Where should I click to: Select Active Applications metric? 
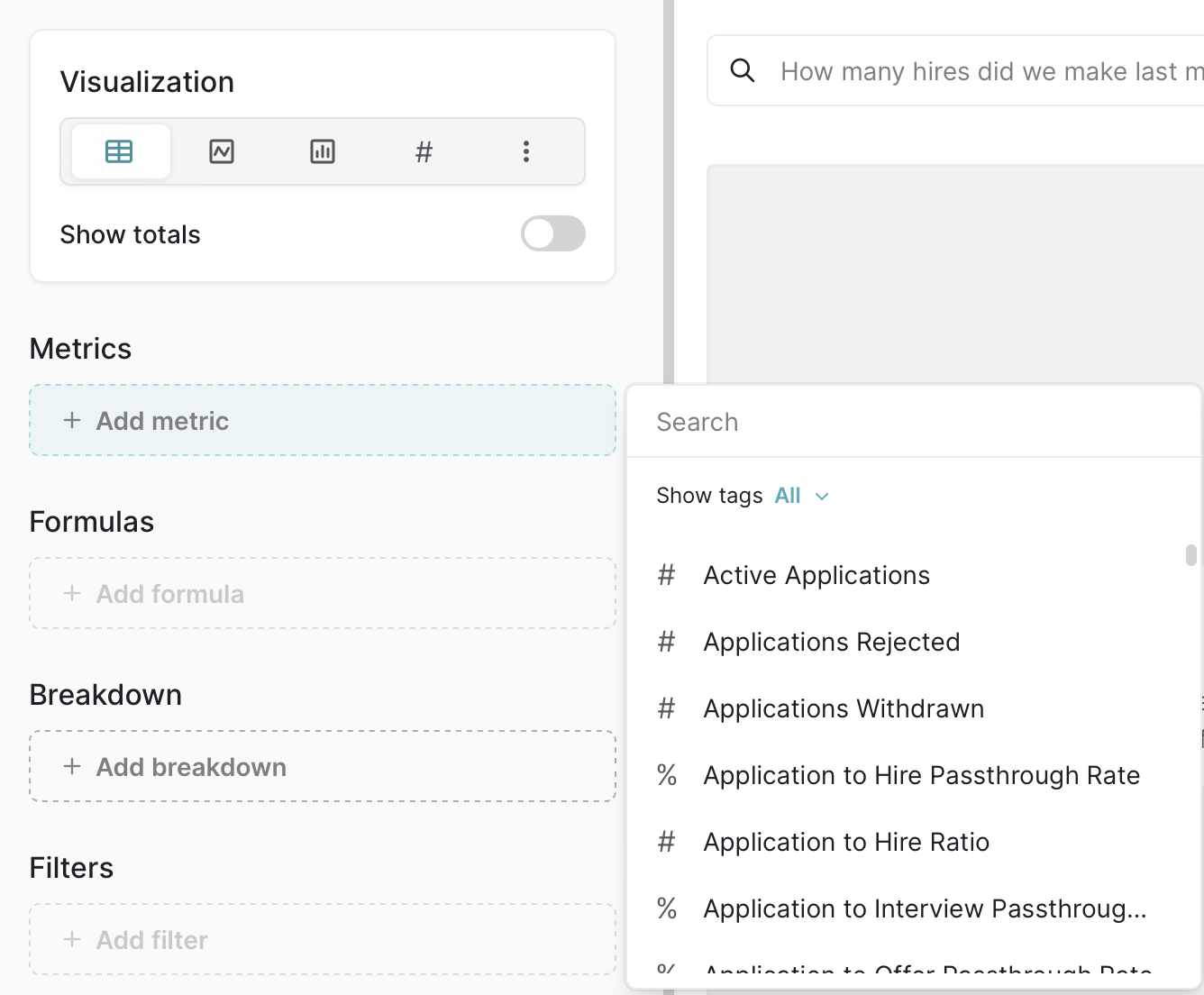coord(816,575)
